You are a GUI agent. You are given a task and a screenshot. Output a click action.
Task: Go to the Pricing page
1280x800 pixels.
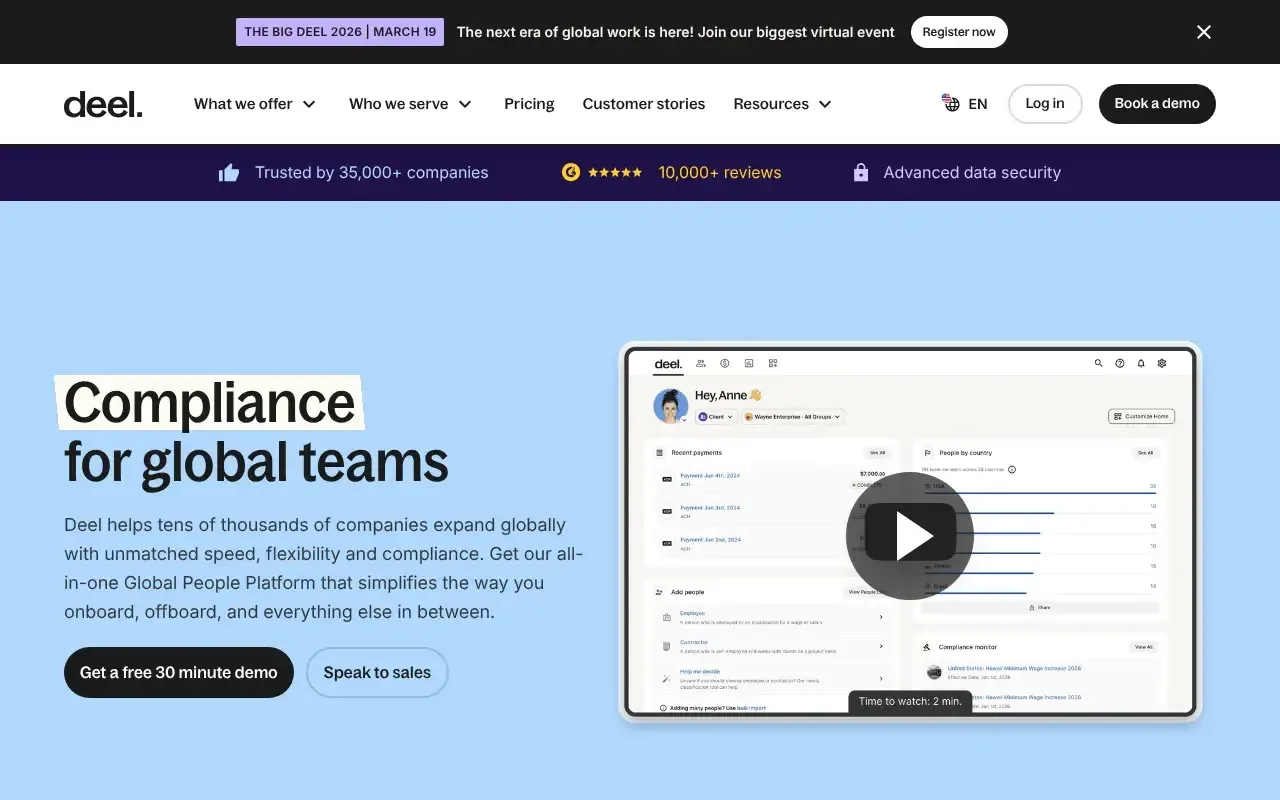click(x=529, y=104)
